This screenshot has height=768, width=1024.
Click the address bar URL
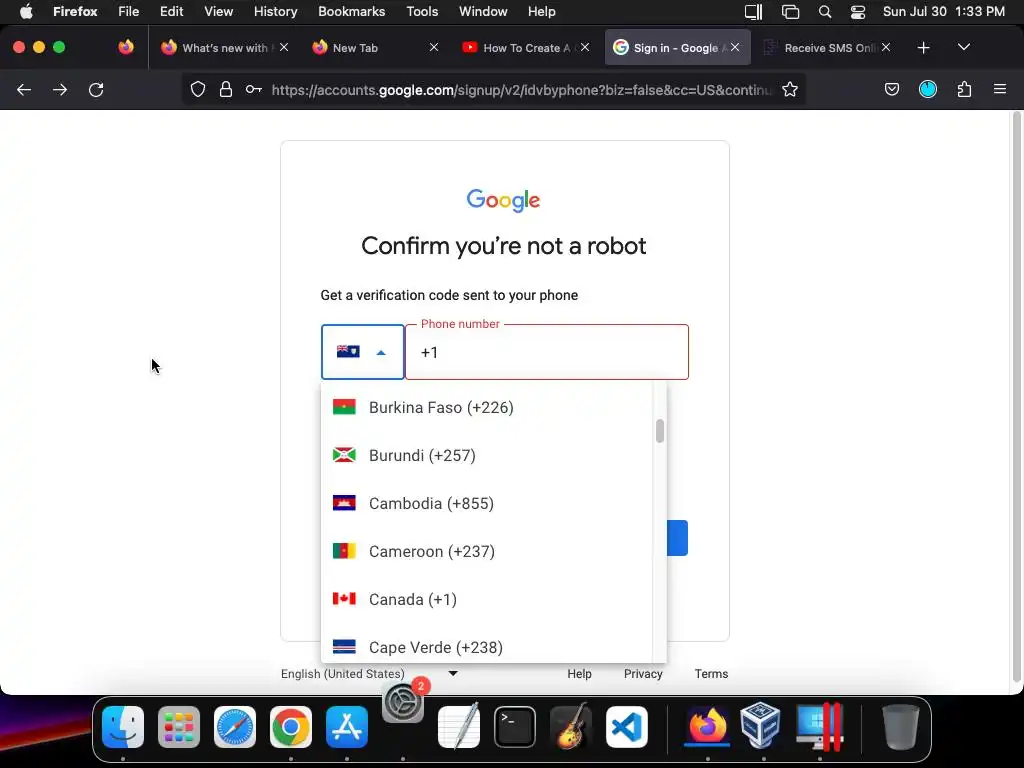point(522,89)
